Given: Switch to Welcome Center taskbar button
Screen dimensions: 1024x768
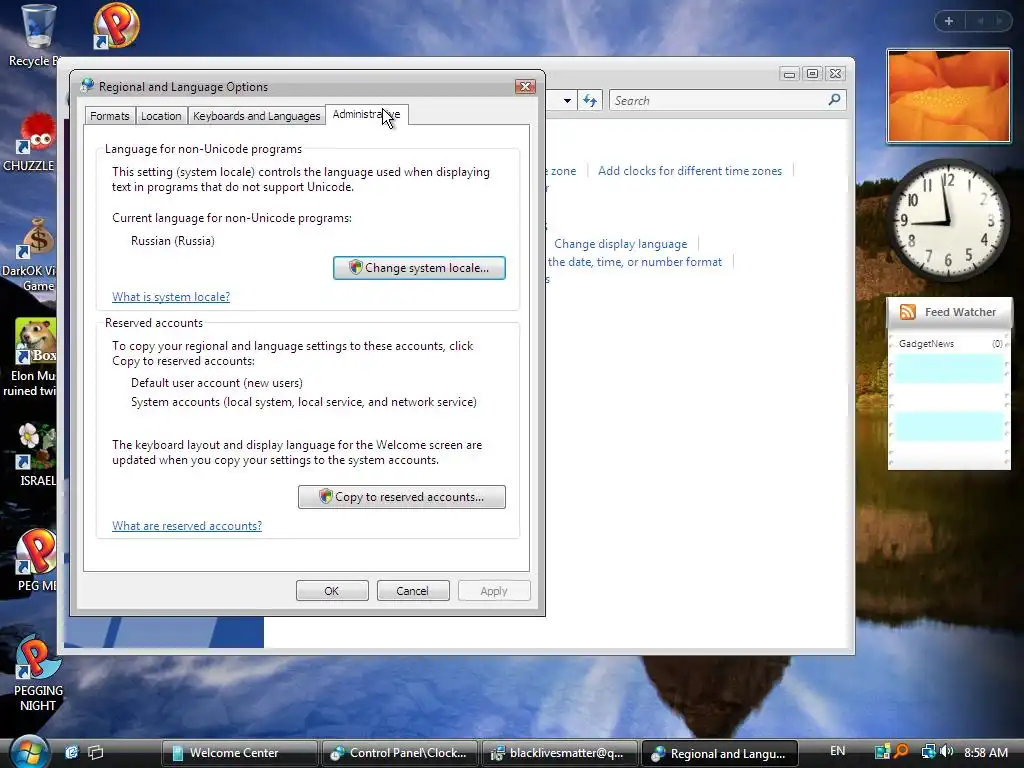Looking at the screenshot, I should pos(240,753).
